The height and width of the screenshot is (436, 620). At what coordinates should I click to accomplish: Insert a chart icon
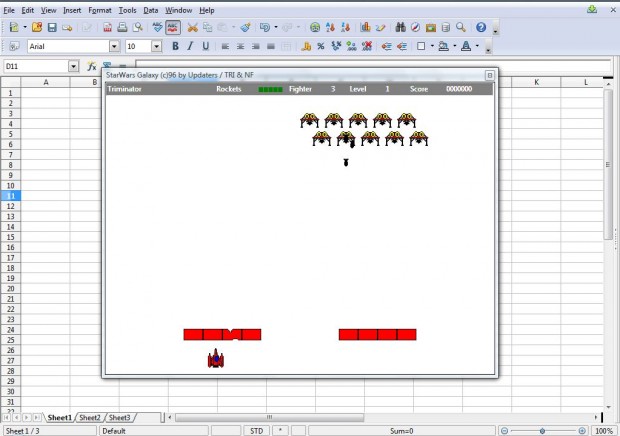[x=365, y=27]
